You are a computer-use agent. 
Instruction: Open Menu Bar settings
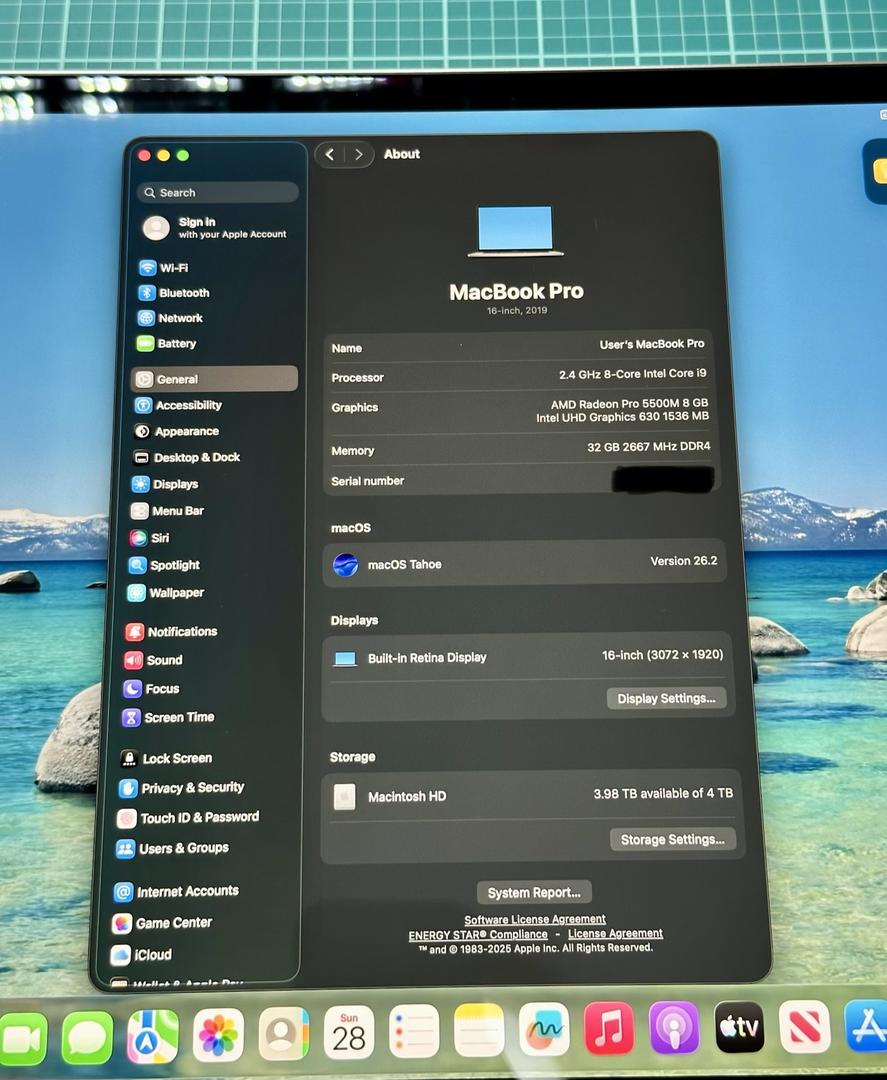click(167, 511)
